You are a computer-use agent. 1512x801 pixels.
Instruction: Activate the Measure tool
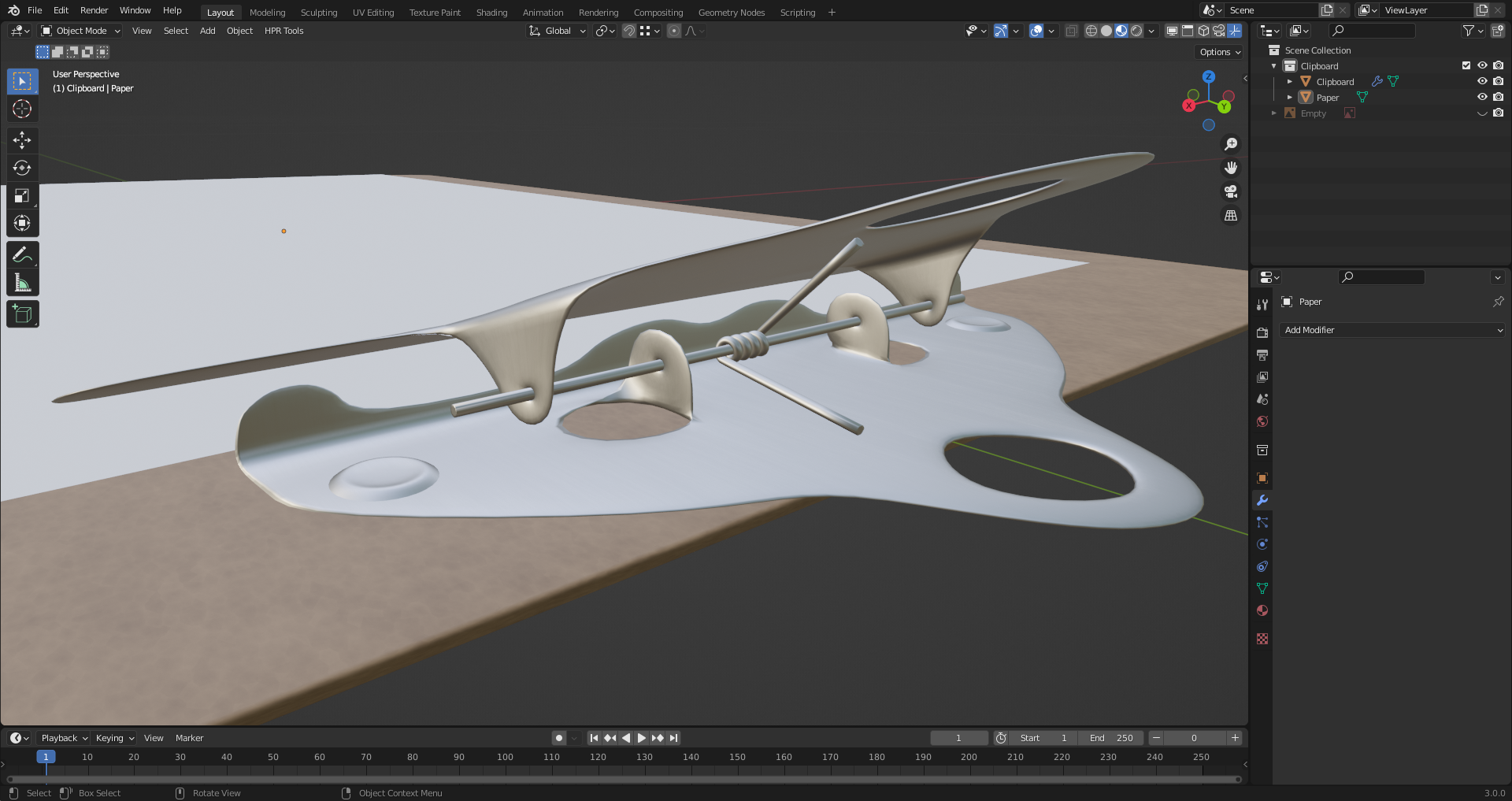22,281
